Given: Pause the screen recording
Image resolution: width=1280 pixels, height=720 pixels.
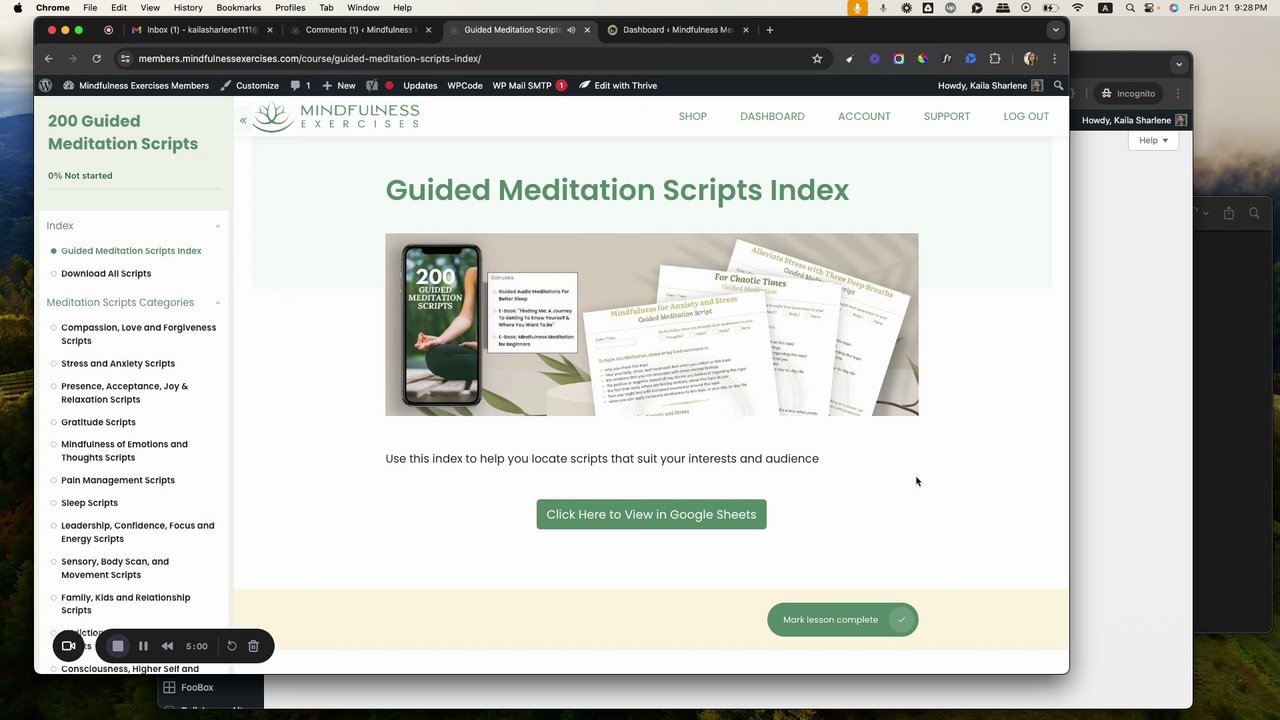Looking at the screenshot, I should (x=143, y=646).
